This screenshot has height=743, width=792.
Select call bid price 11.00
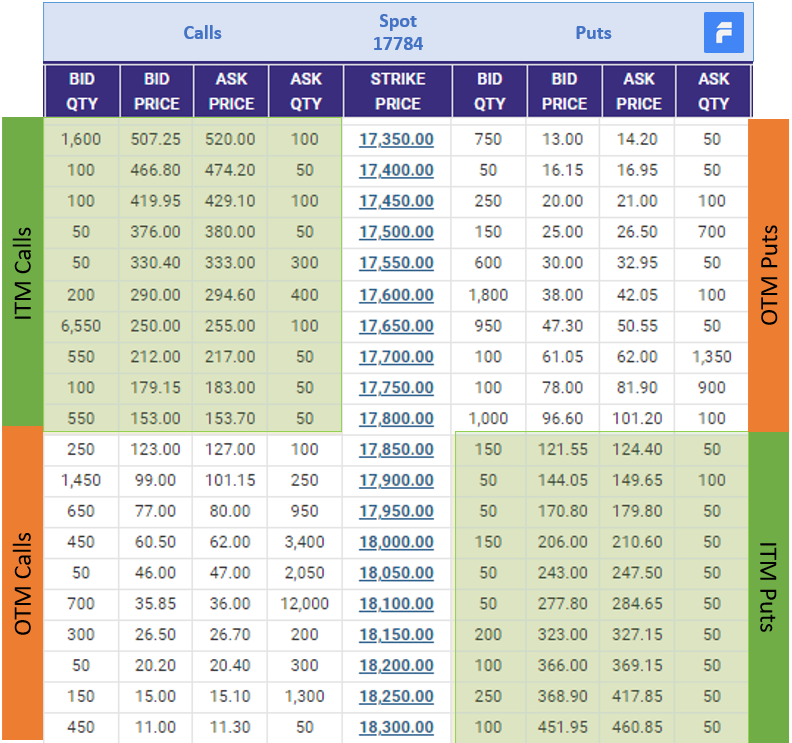click(156, 727)
